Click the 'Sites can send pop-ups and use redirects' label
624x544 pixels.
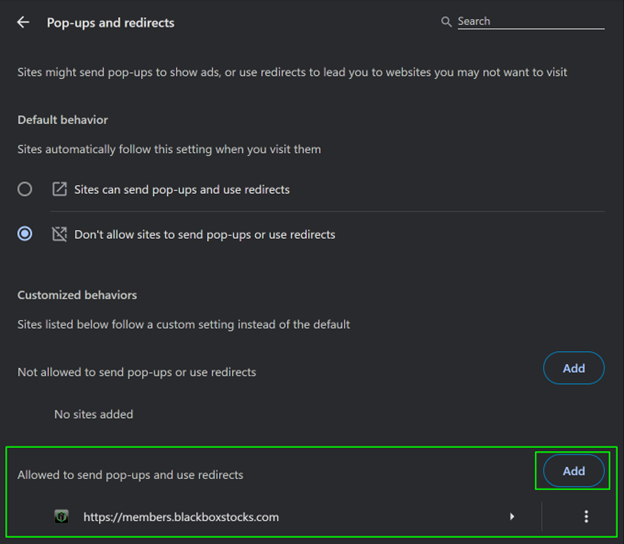pyautogui.click(x=181, y=189)
